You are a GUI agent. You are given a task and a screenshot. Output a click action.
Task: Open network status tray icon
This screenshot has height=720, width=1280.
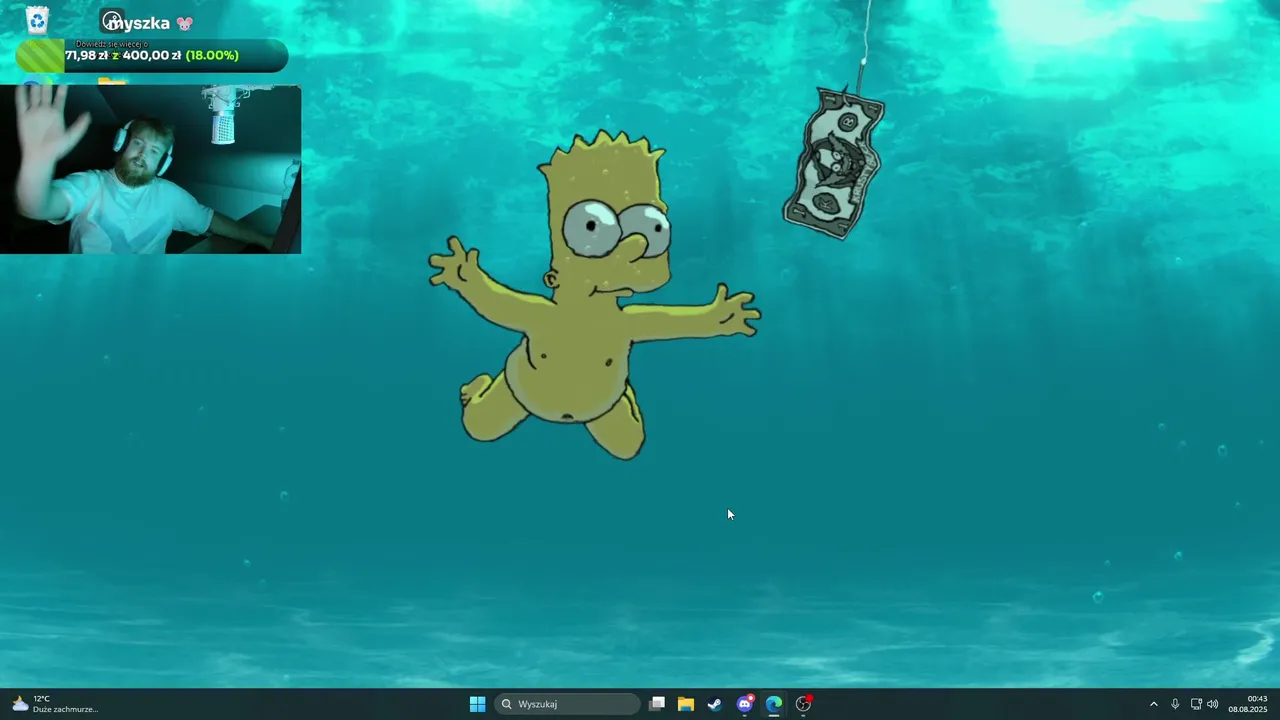[1196, 704]
